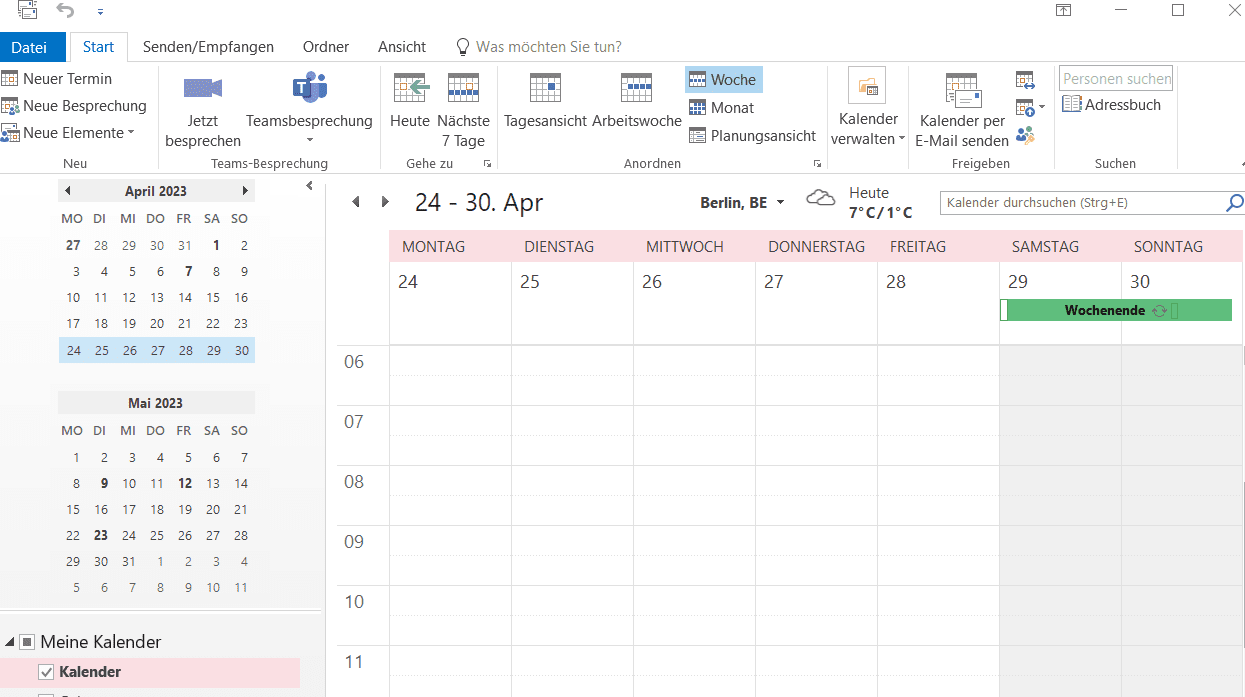Open the Berlin, BE location dropdown

[742, 202]
